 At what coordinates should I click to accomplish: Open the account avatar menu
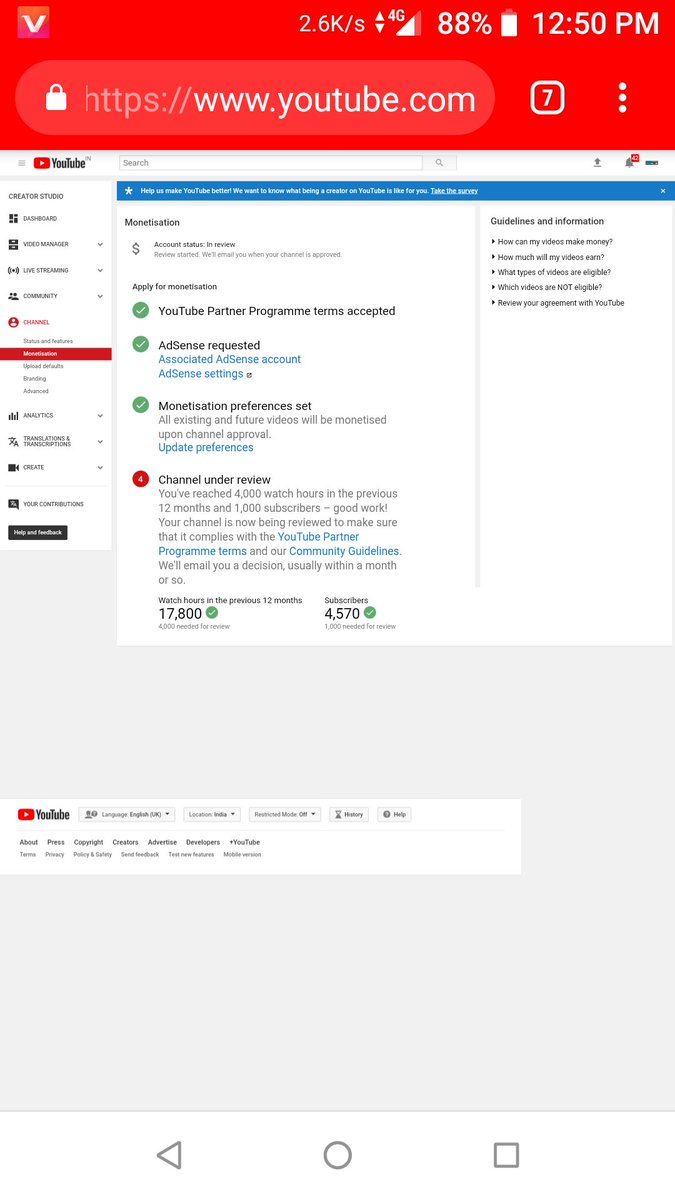pos(651,162)
